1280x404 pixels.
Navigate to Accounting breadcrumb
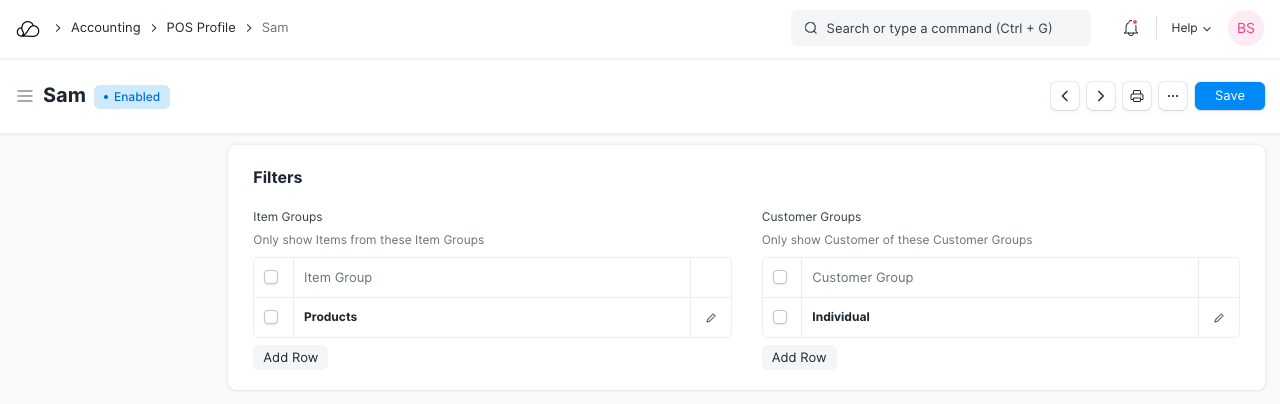(x=105, y=28)
